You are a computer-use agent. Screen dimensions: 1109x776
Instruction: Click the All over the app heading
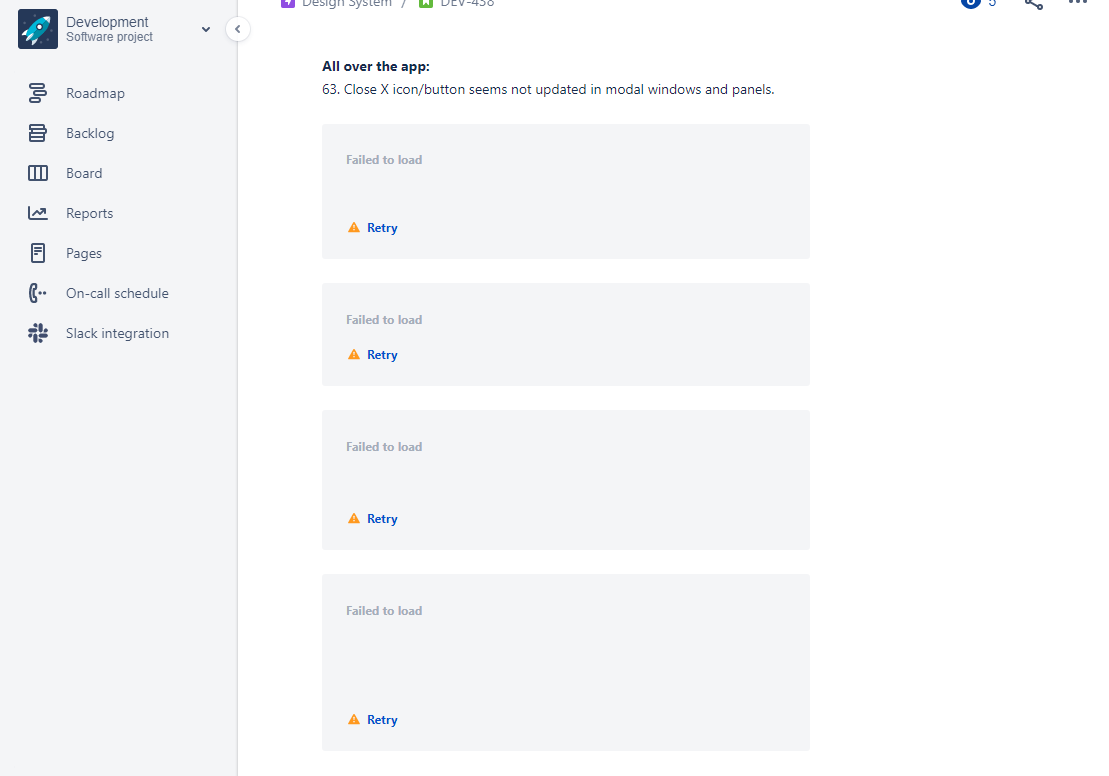pyautogui.click(x=376, y=66)
